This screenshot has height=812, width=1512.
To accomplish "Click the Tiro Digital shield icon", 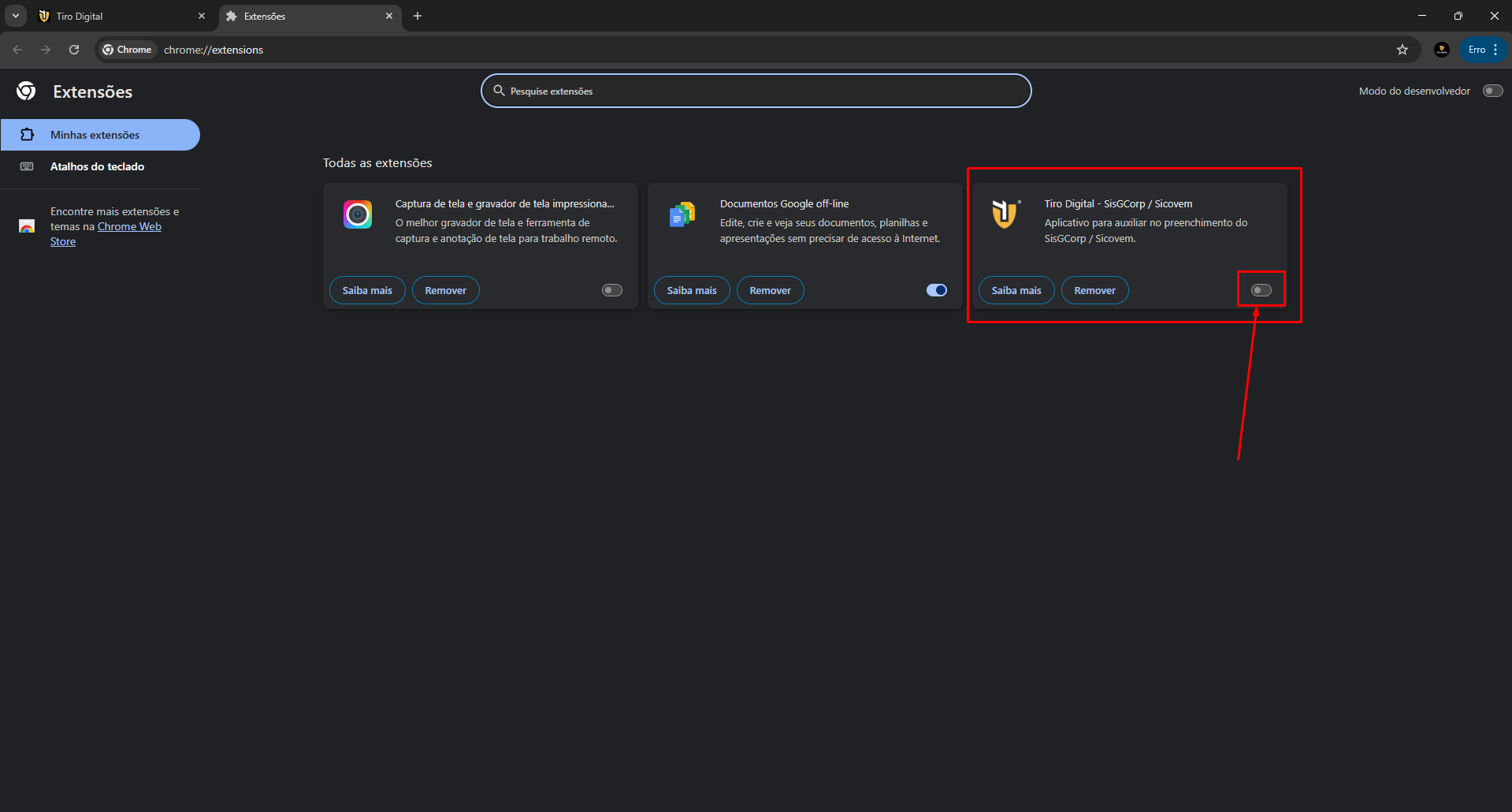I will tap(1005, 214).
